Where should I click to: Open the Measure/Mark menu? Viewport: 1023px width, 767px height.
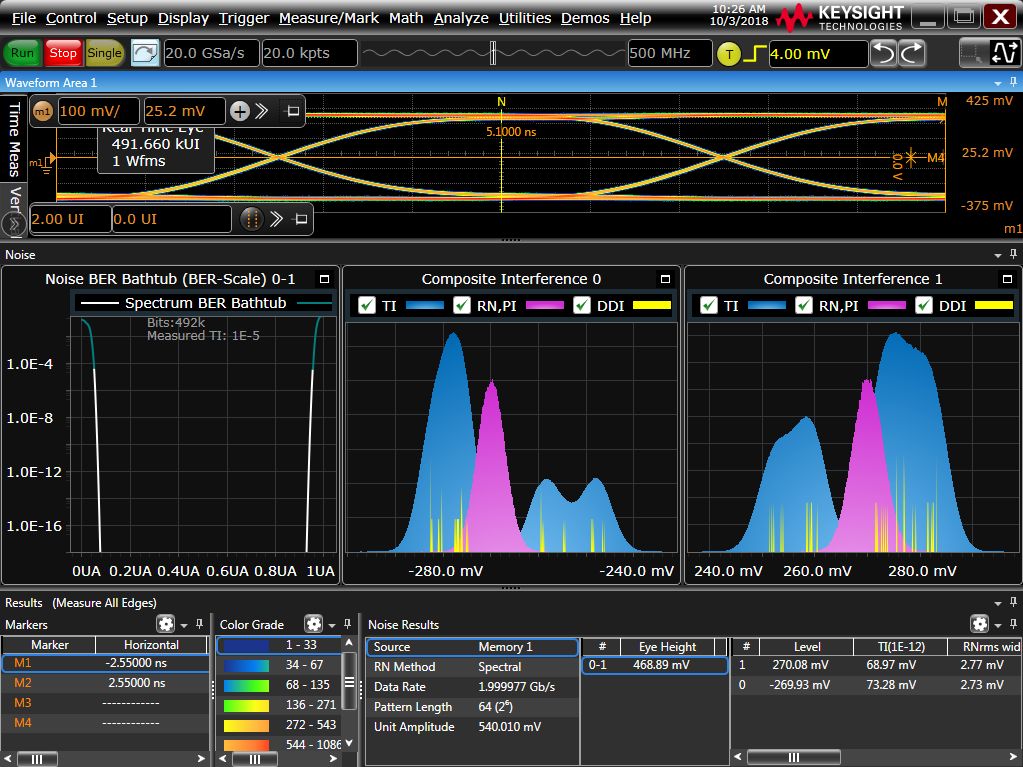[x=329, y=18]
